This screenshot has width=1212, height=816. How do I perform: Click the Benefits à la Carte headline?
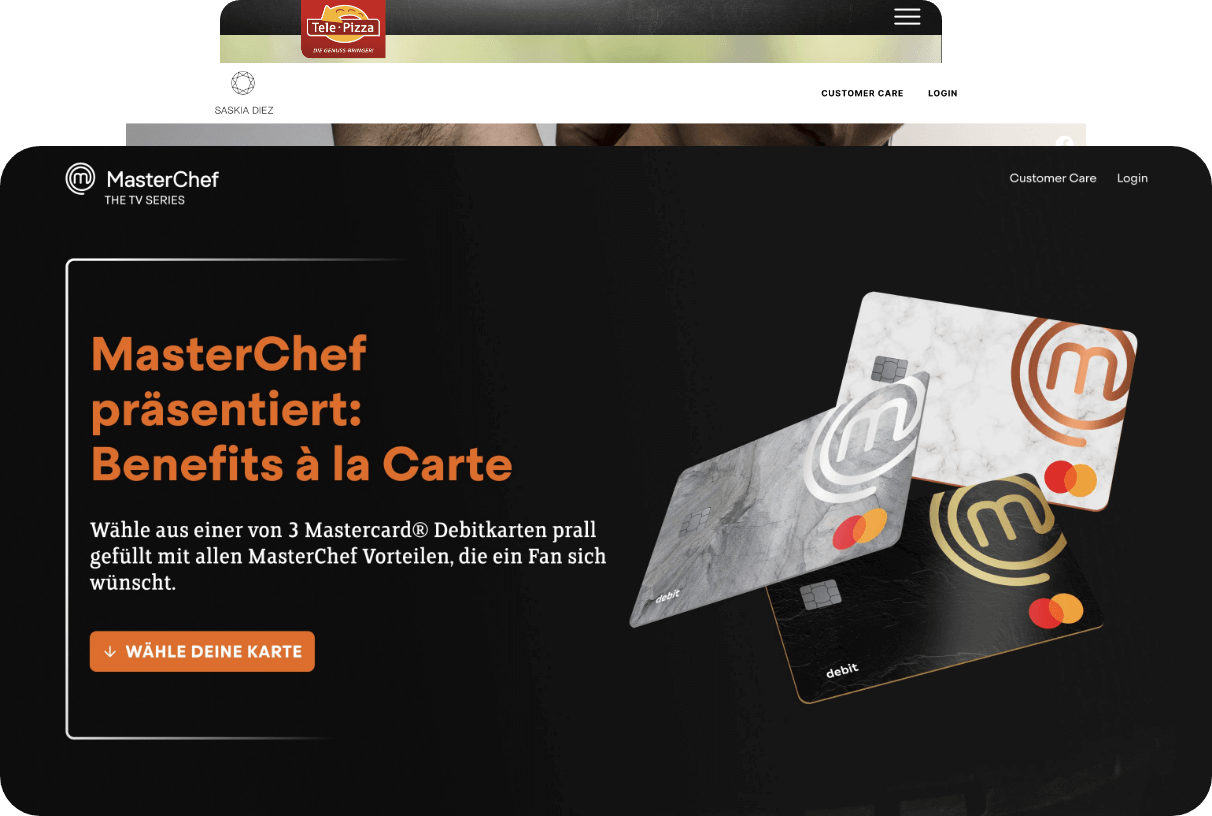tap(302, 463)
